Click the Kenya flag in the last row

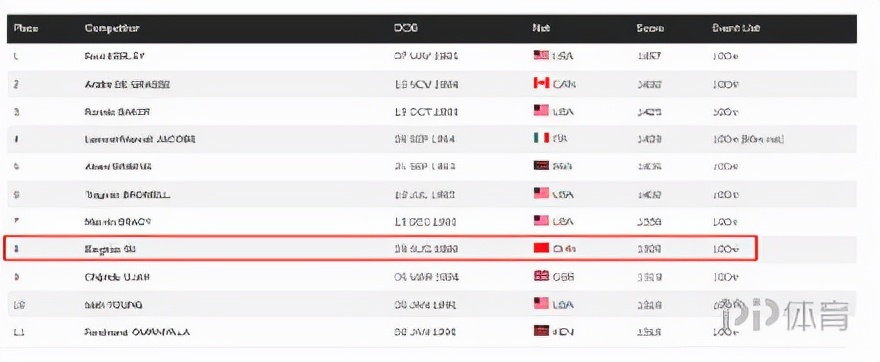(x=541, y=331)
